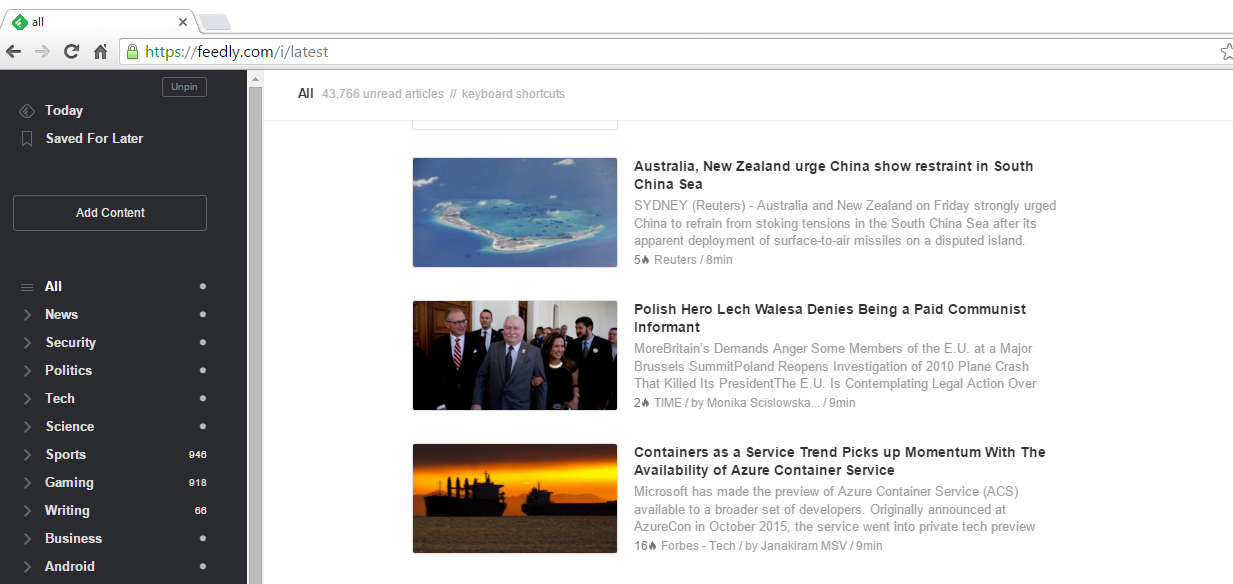
Task: Expand the Business category chevron
Action: (27, 539)
